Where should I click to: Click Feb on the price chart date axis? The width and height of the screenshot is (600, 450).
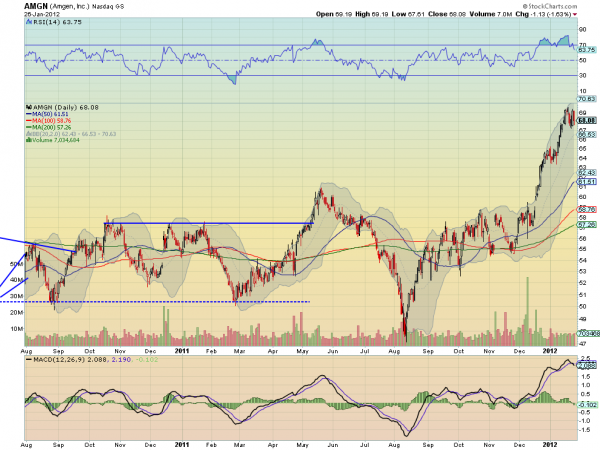tap(211, 351)
